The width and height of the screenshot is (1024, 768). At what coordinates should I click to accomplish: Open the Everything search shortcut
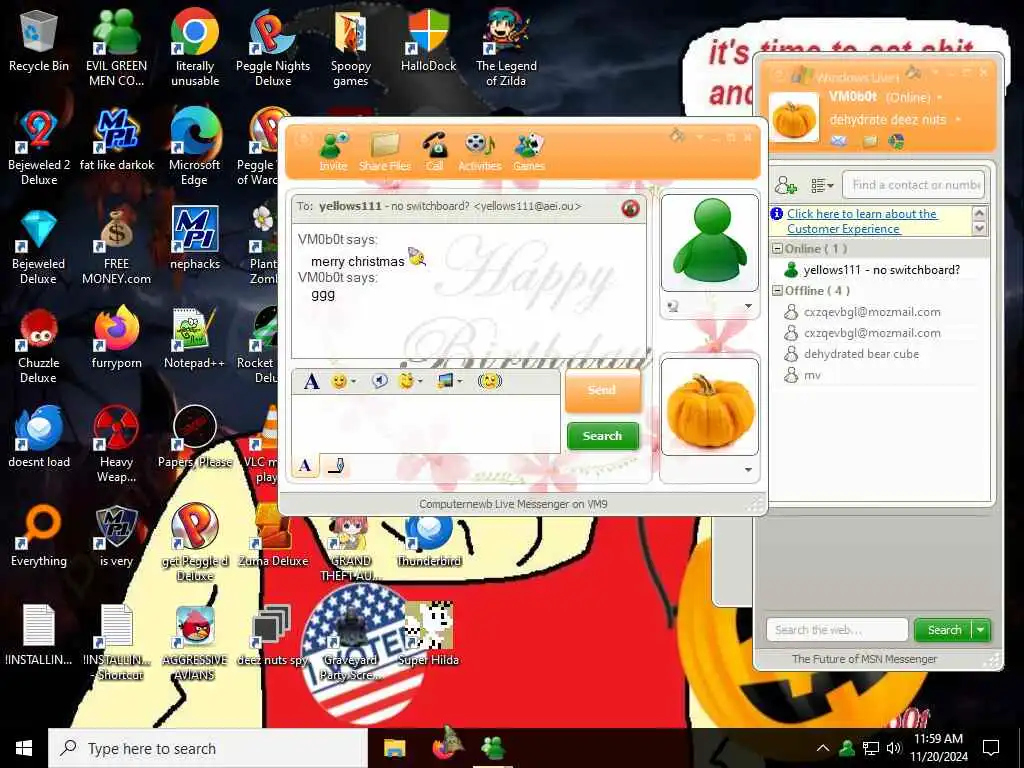coord(39,536)
